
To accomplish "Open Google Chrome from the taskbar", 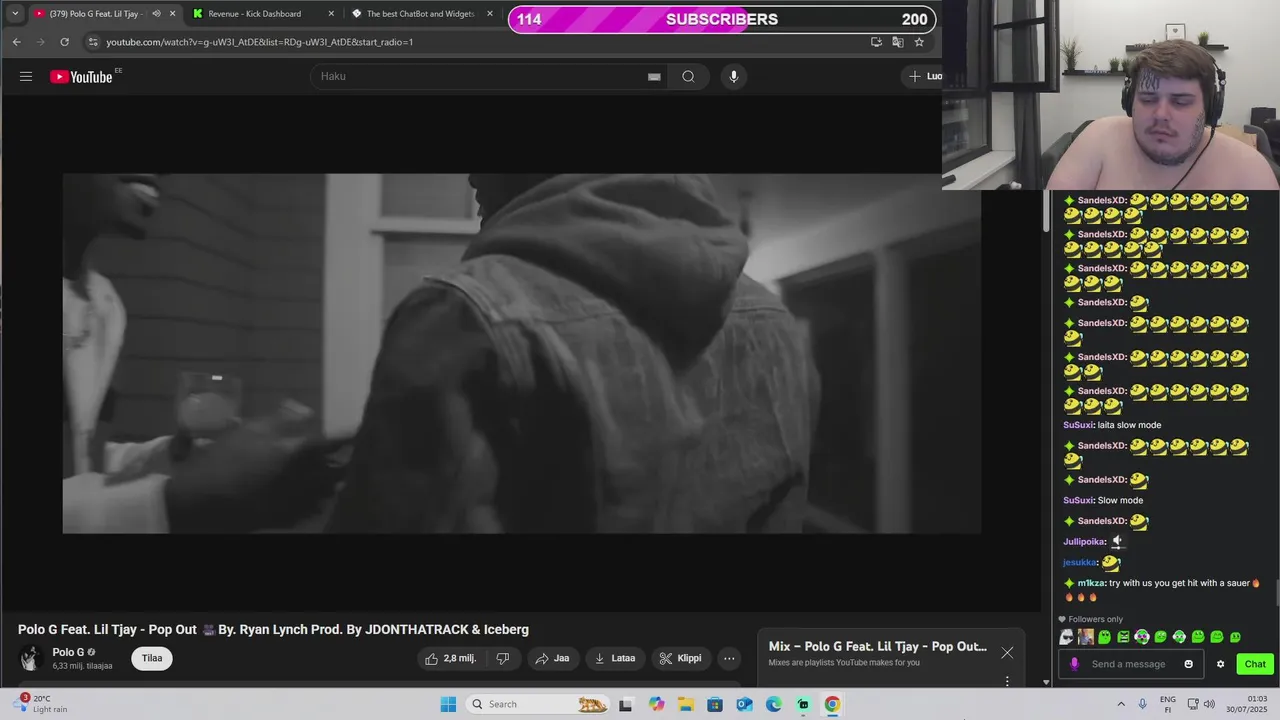I will [x=832, y=704].
